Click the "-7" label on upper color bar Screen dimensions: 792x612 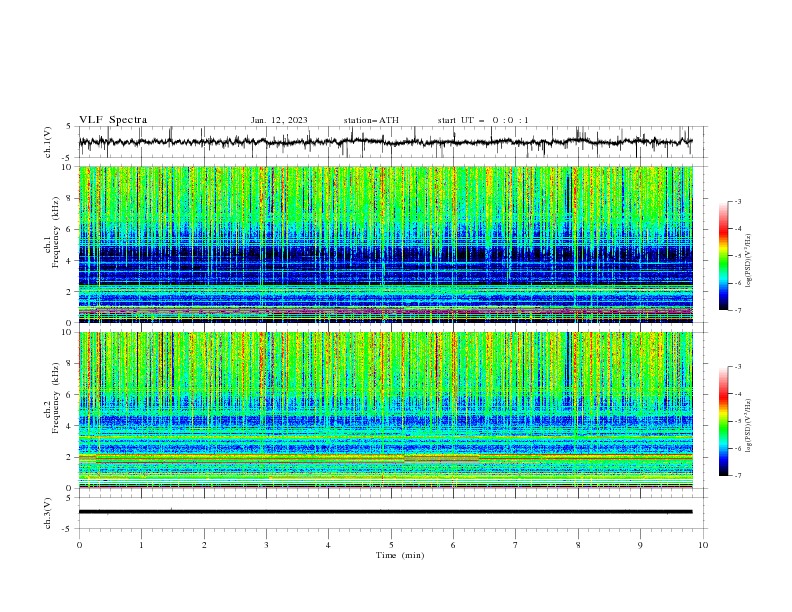(738, 310)
